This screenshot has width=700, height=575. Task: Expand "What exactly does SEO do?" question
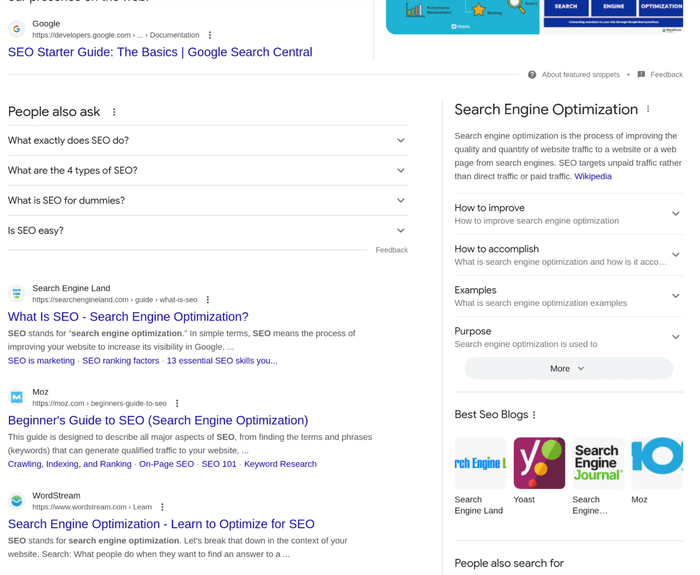pyautogui.click(x=400, y=141)
